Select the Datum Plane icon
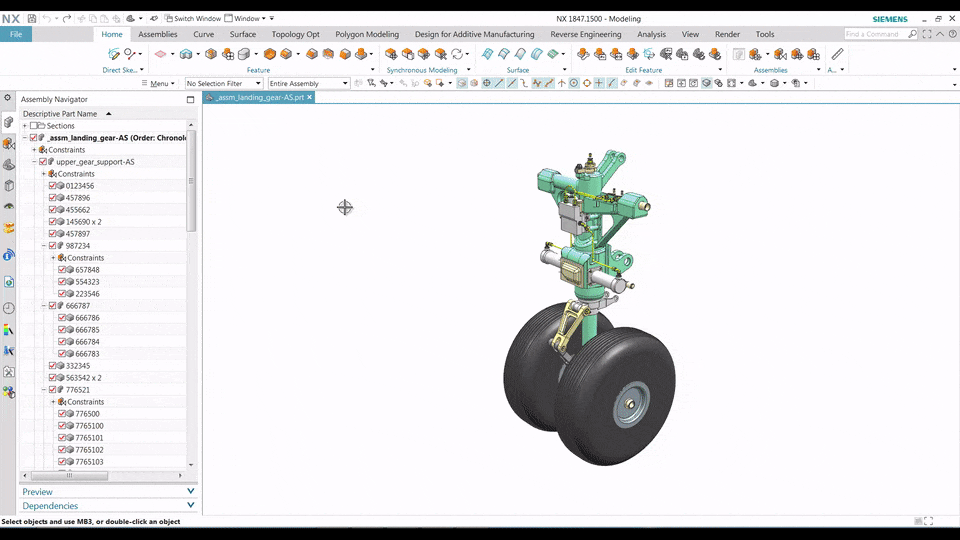 160,54
